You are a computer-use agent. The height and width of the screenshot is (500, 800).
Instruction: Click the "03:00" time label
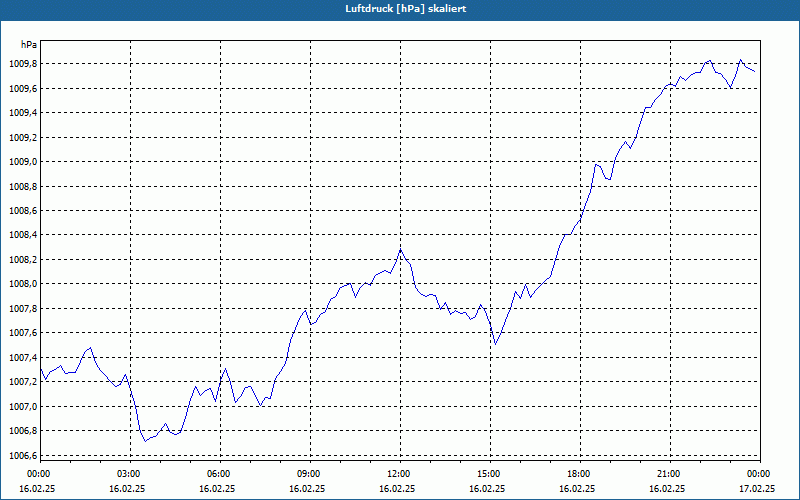128,474
